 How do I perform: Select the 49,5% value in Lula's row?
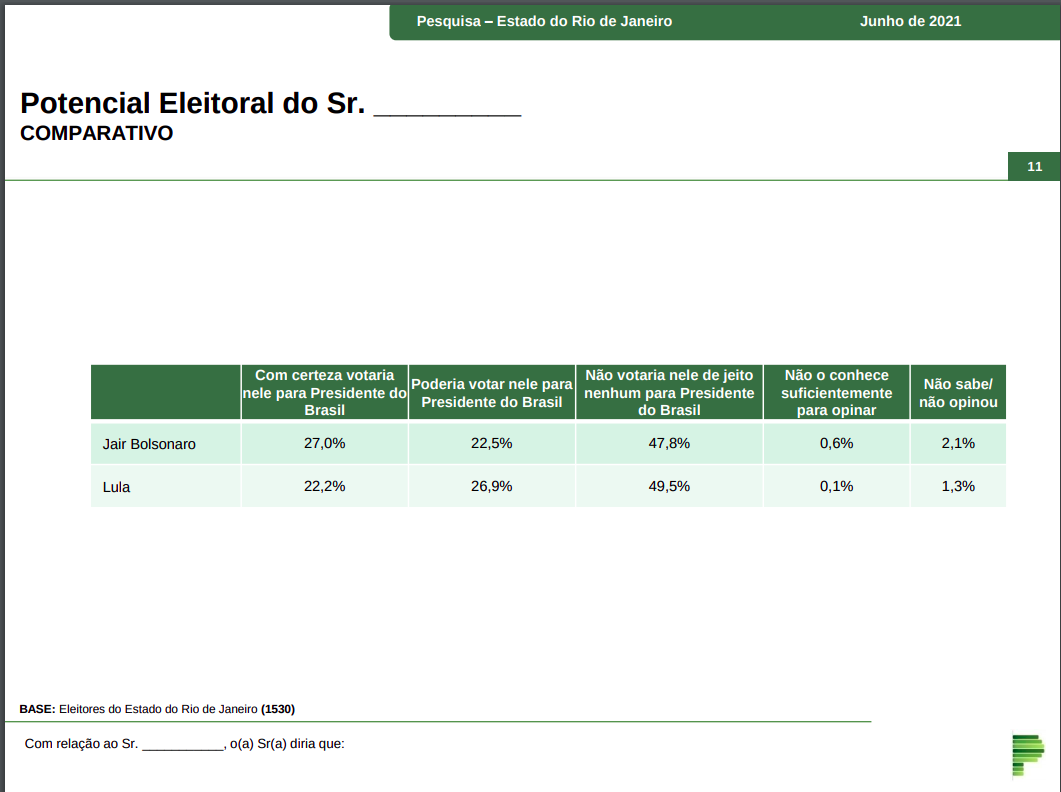(669, 486)
